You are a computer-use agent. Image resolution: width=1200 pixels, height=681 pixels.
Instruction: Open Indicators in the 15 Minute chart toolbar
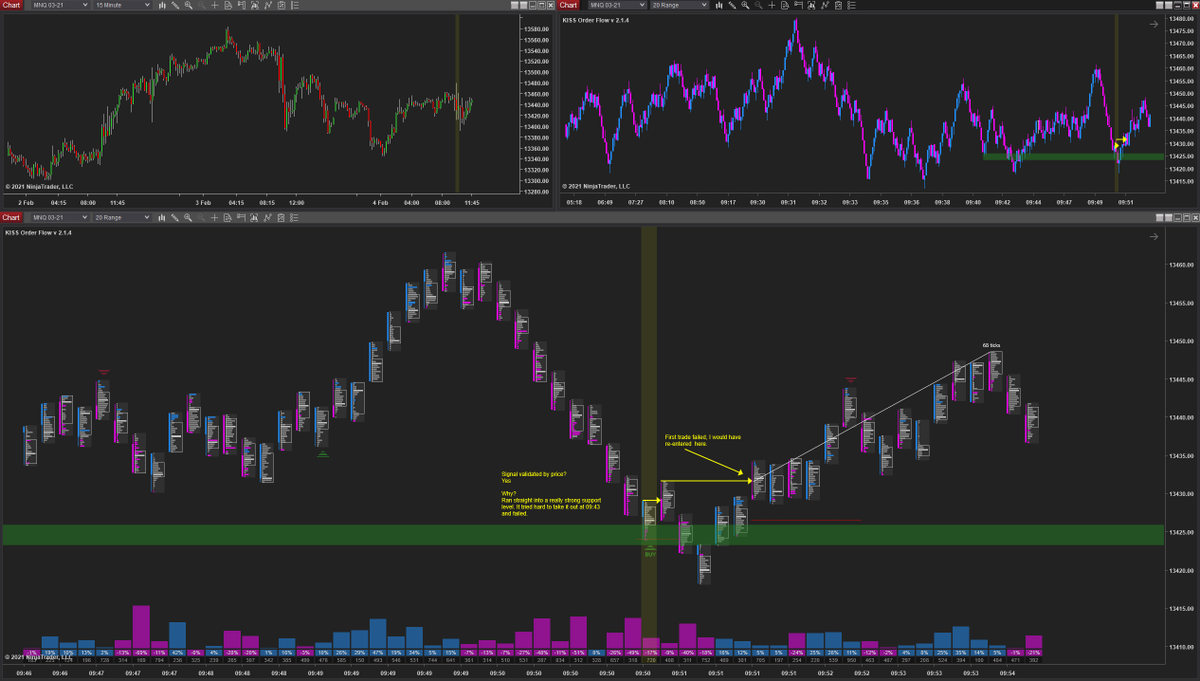click(x=268, y=5)
